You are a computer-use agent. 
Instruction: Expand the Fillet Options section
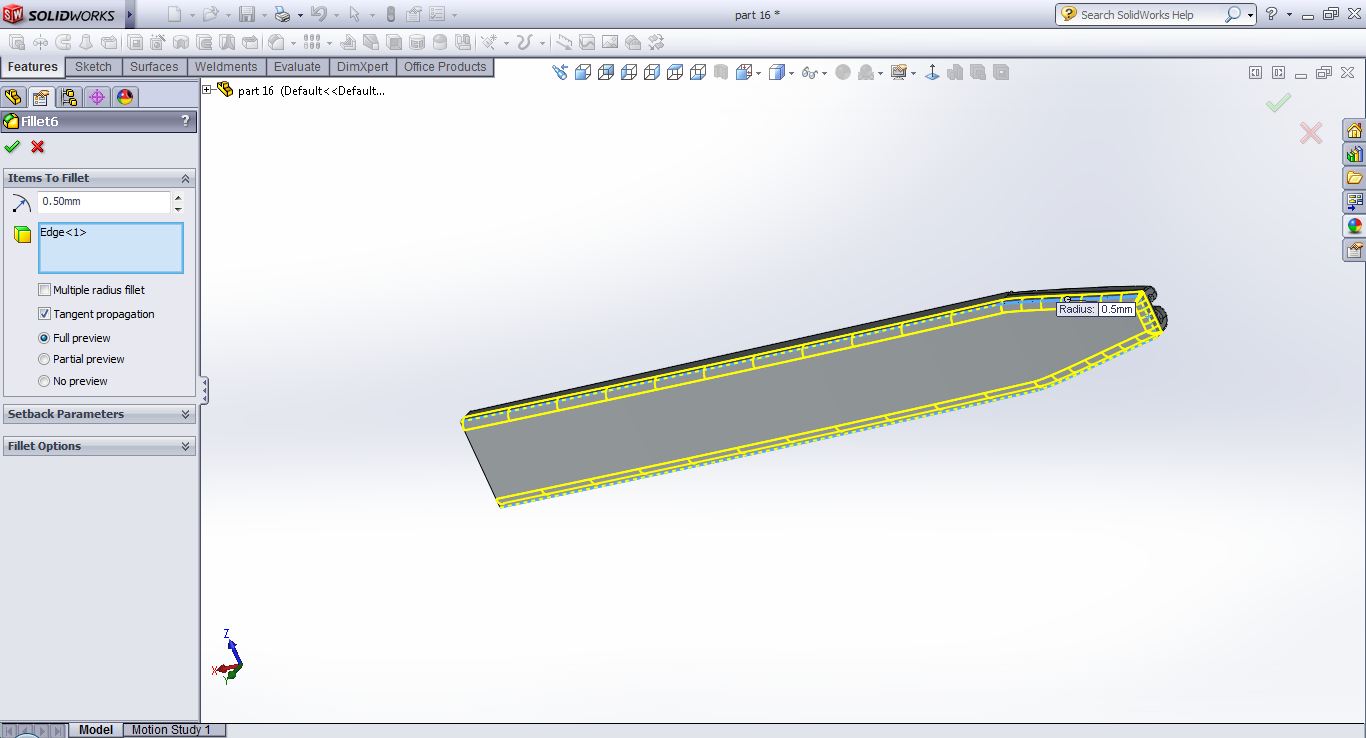(185, 446)
